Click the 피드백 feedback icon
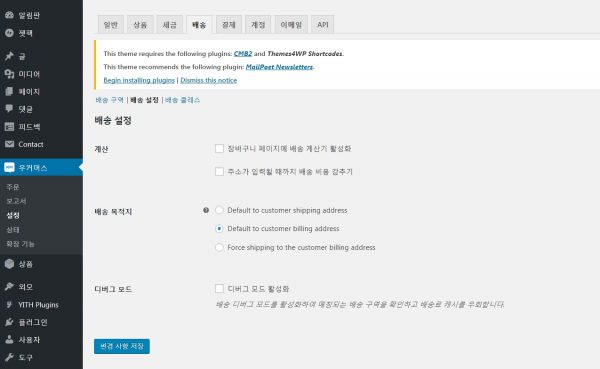Screen dimensions: 600x369 9,127
